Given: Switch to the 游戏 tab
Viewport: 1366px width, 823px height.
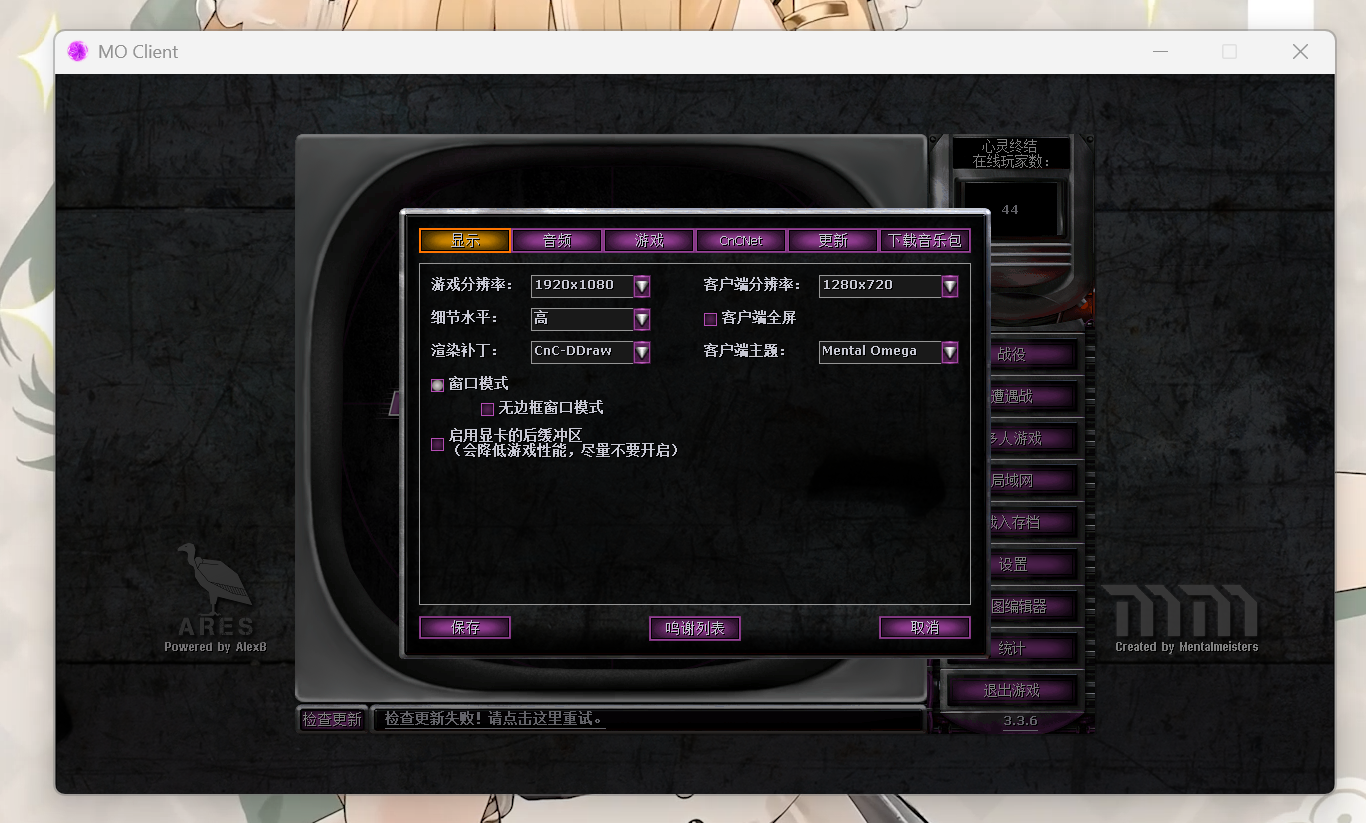Looking at the screenshot, I should (x=649, y=241).
